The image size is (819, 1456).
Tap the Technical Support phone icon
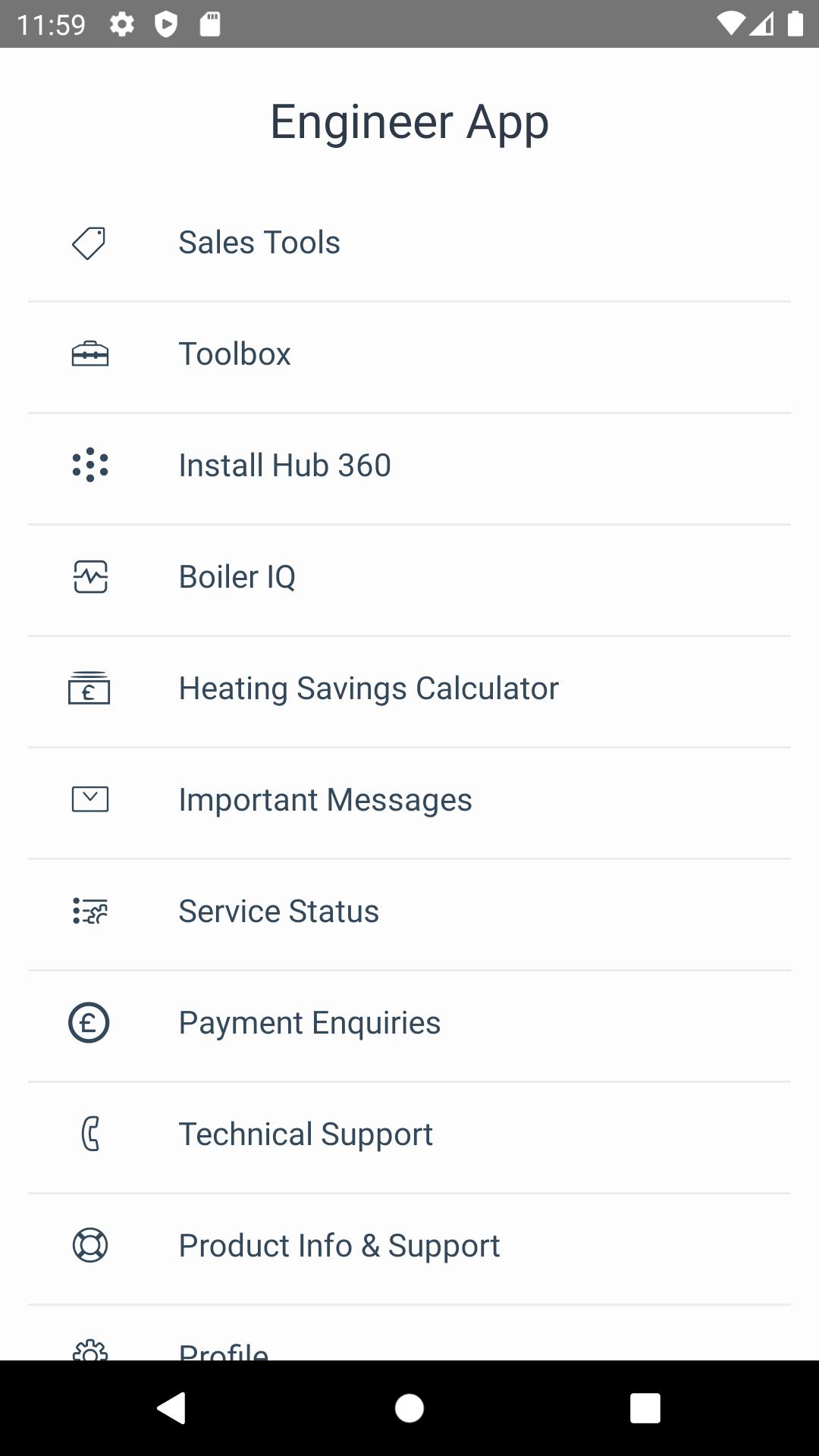pos(89,1134)
